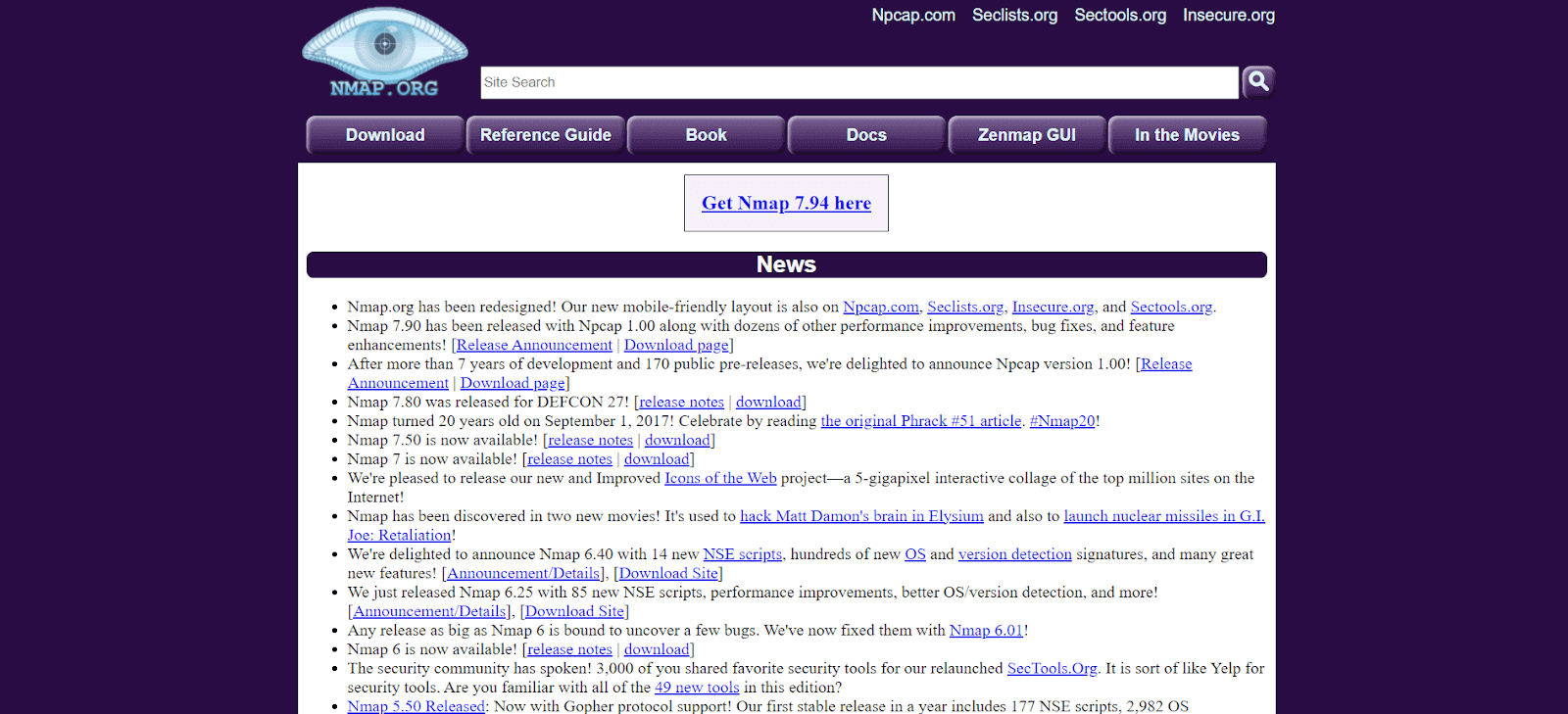Open Nmap 6.40 Announcement/Details link

coord(523,573)
